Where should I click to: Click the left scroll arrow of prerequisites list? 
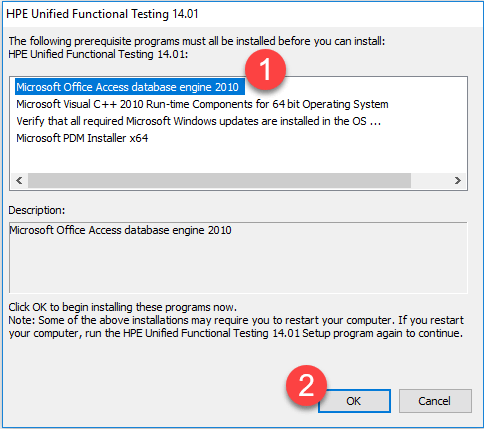click(x=19, y=181)
